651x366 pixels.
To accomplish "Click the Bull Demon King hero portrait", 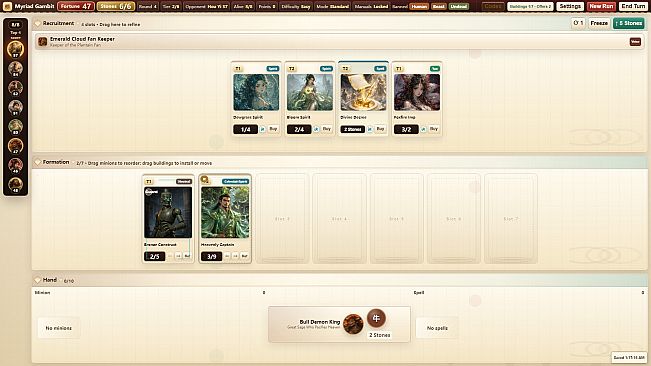I will (353, 324).
